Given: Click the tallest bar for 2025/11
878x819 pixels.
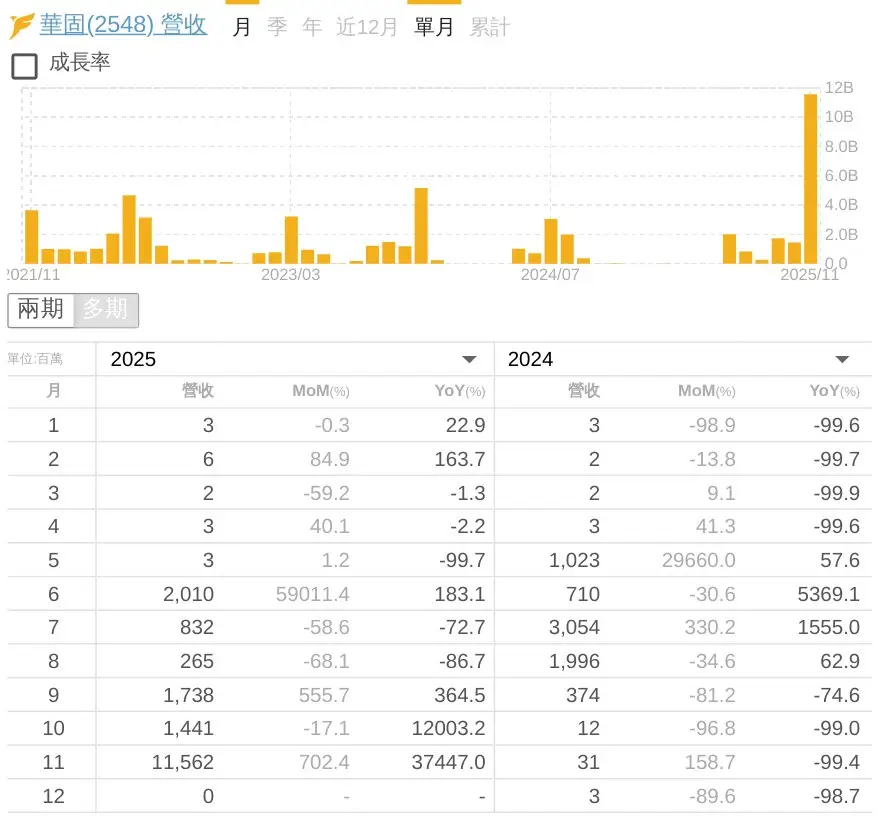Looking at the screenshot, I should click(x=810, y=178).
